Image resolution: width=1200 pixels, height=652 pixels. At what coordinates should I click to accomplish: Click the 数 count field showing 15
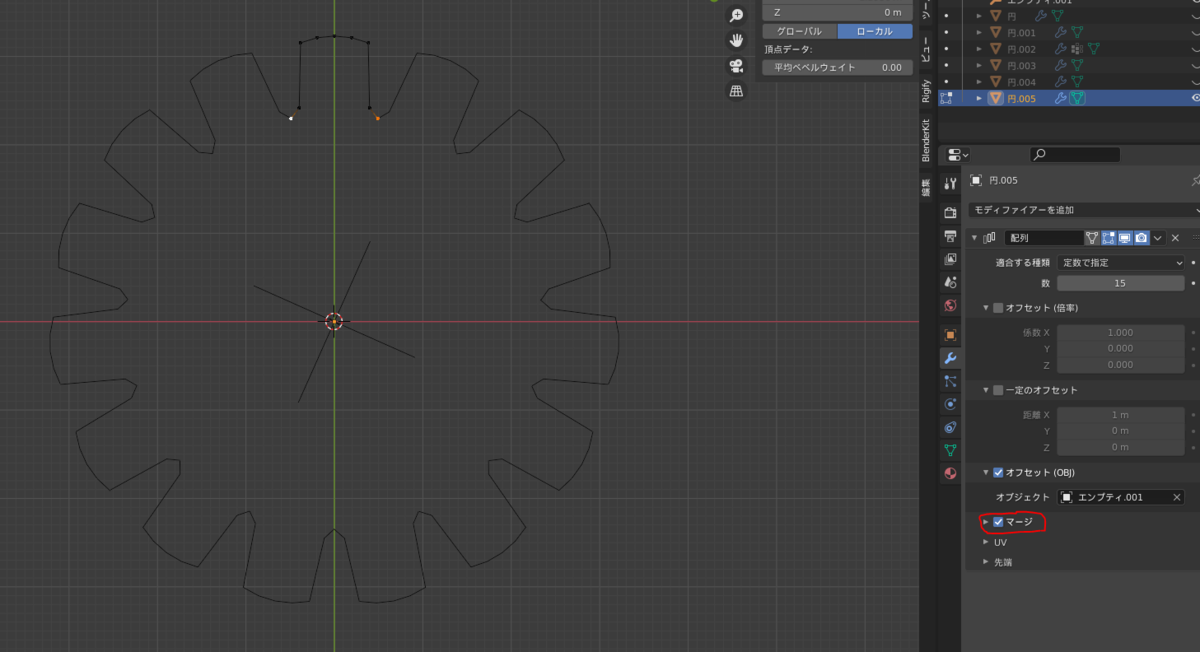pyautogui.click(x=1121, y=283)
